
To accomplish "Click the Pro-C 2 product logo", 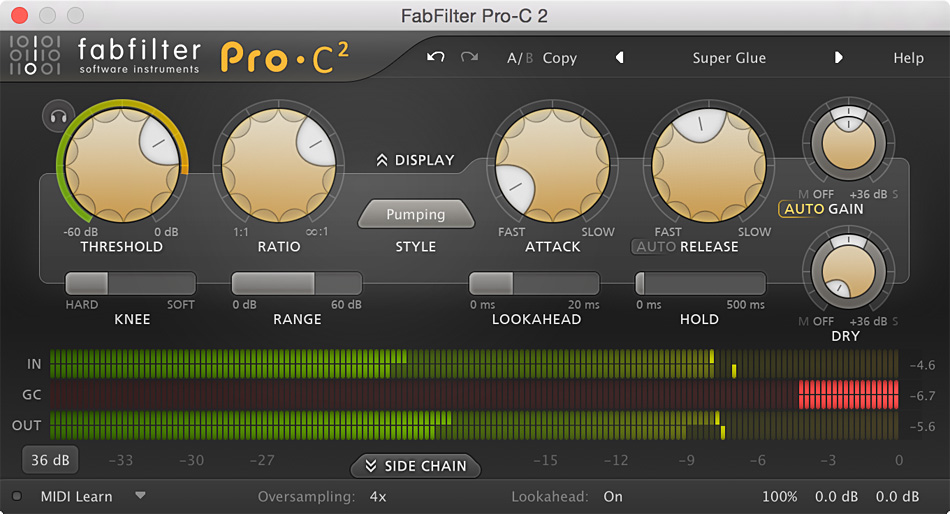I will [285, 57].
